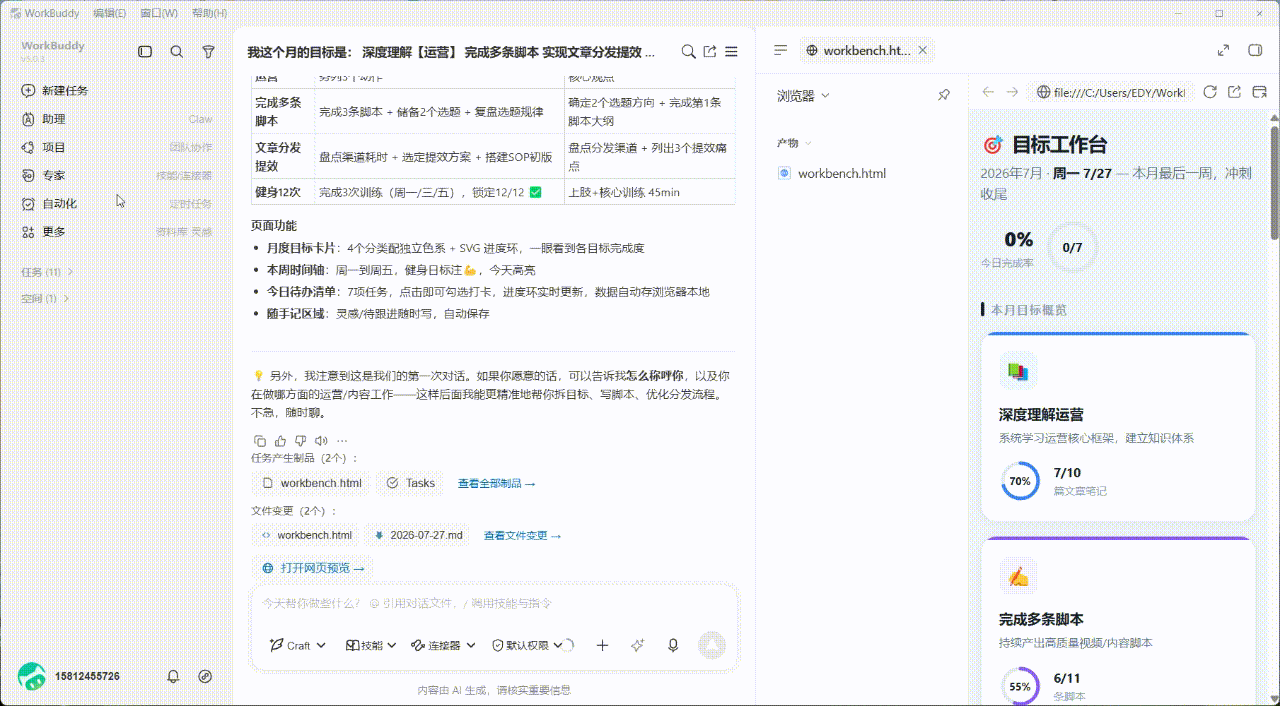Copy the assistant reply
The width and height of the screenshot is (1280, 706).
tap(260, 440)
